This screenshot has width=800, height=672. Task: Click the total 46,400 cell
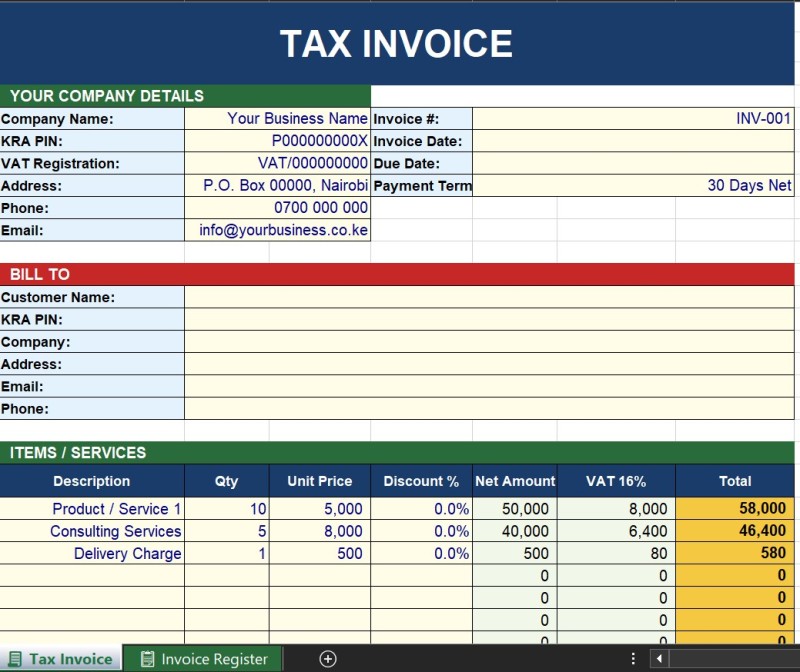coord(735,531)
